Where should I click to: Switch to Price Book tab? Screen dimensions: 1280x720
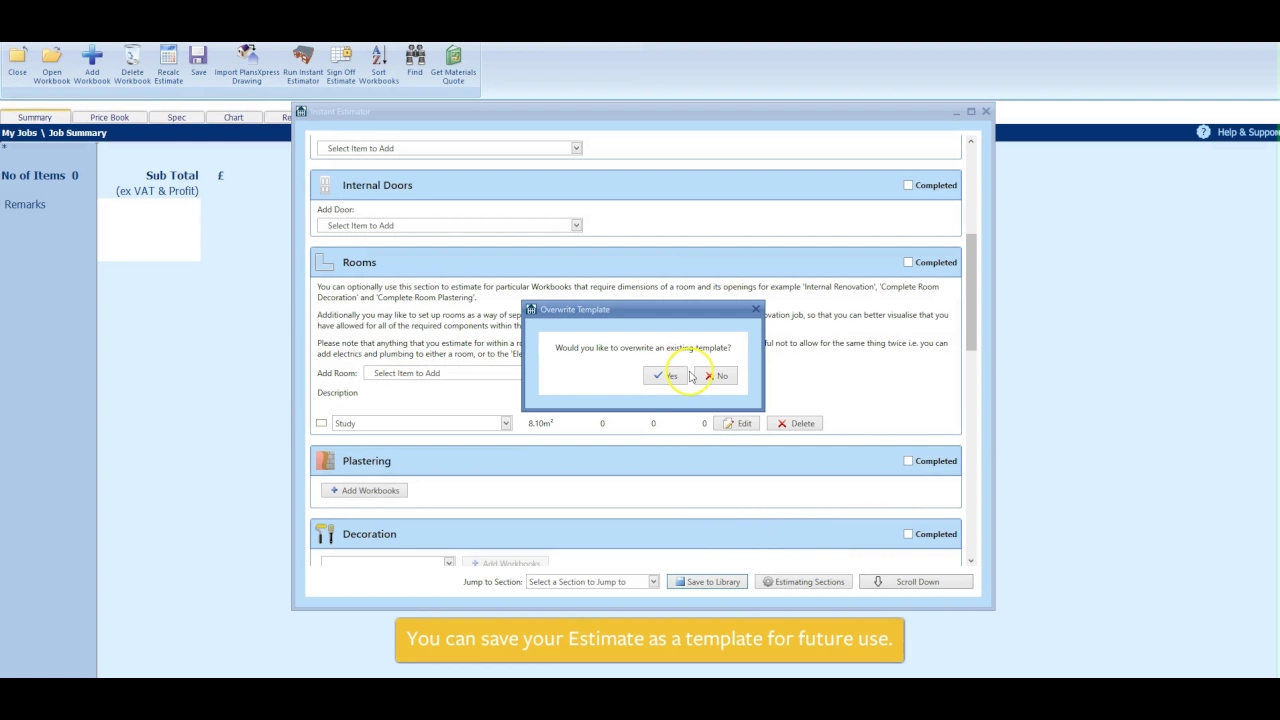pyautogui.click(x=109, y=117)
